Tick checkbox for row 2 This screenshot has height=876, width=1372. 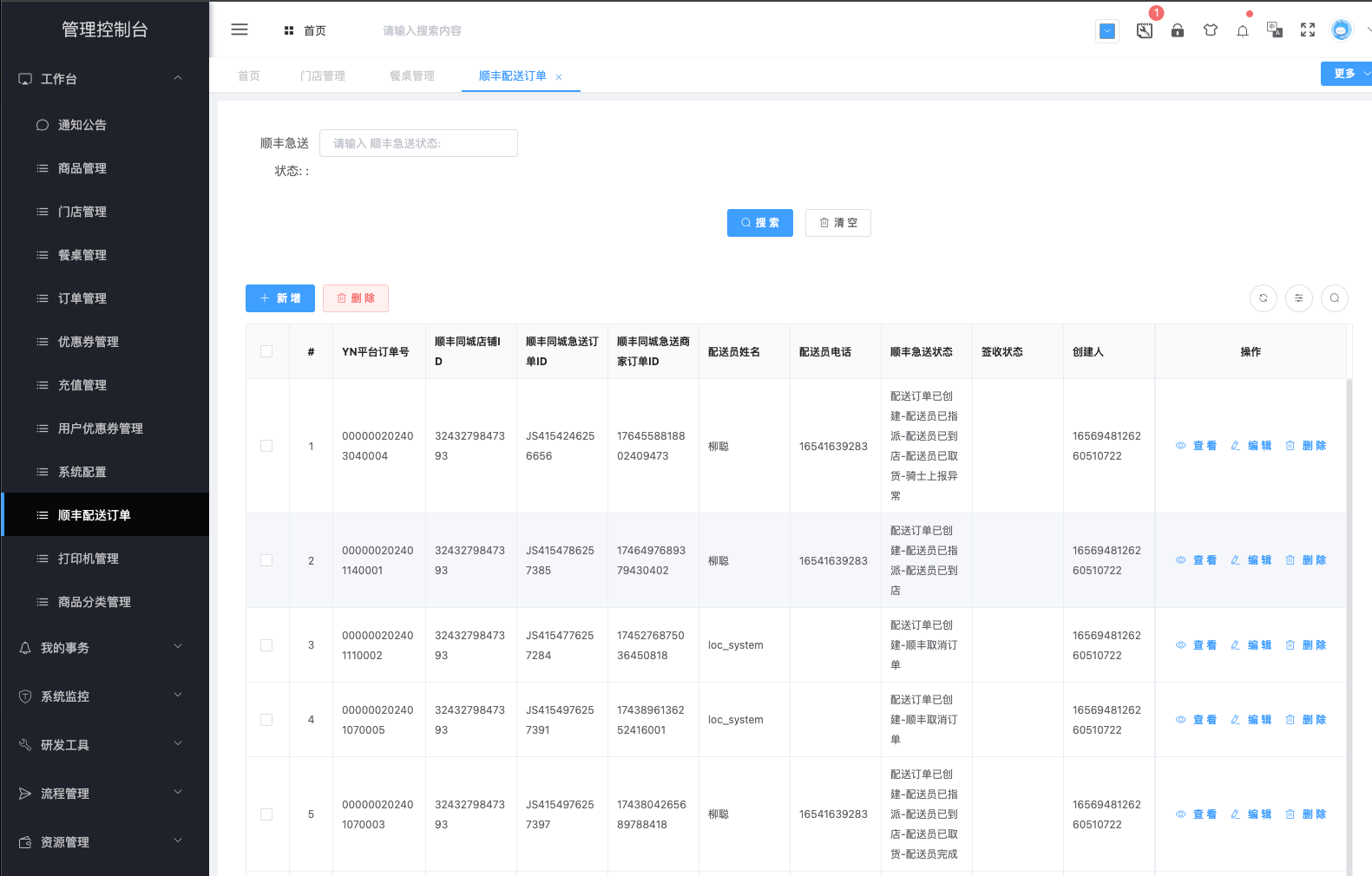(x=266, y=560)
